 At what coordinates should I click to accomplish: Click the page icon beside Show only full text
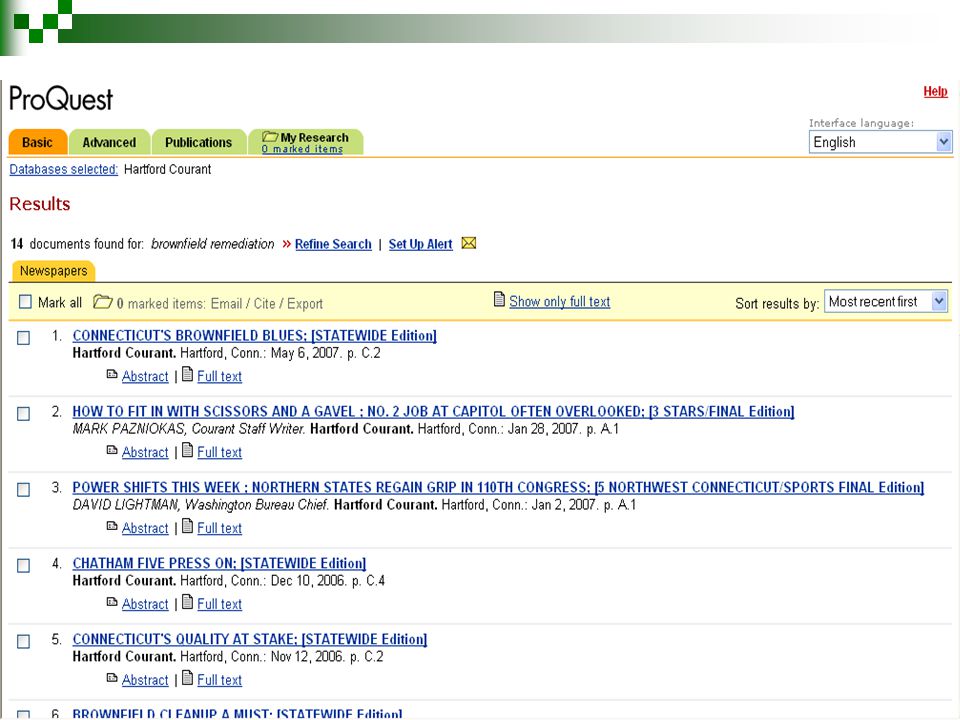point(499,299)
